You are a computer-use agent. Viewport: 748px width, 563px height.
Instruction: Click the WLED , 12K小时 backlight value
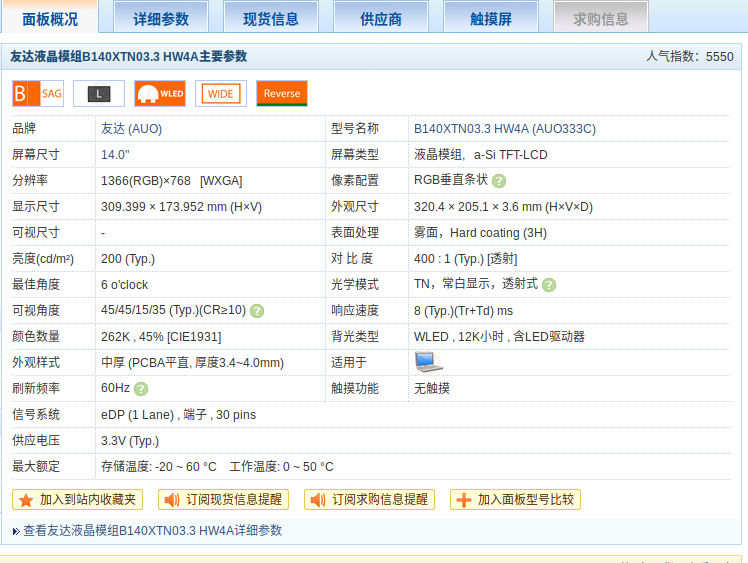click(499, 337)
